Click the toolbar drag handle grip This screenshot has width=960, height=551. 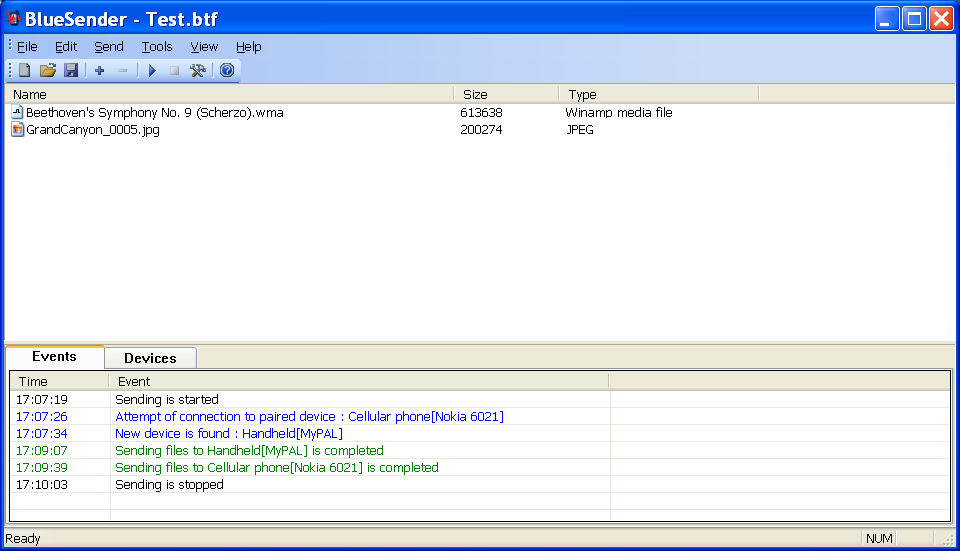tap(10, 70)
